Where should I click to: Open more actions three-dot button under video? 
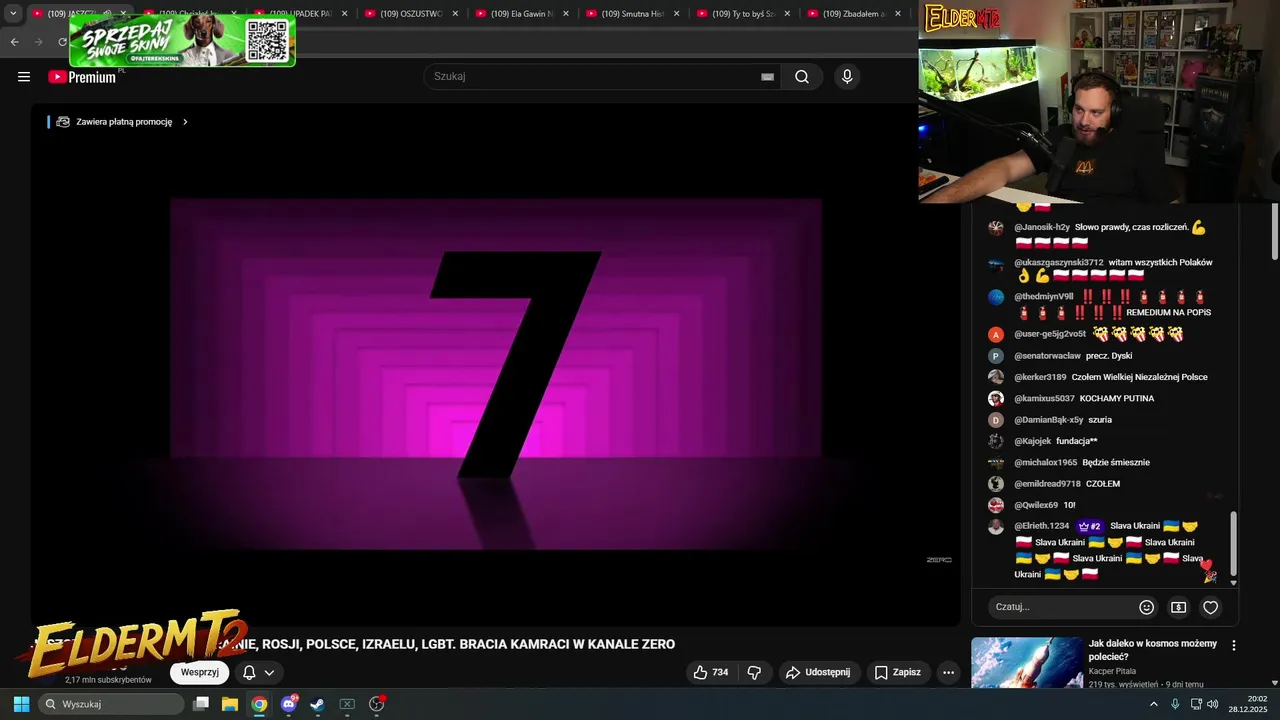[948, 672]
